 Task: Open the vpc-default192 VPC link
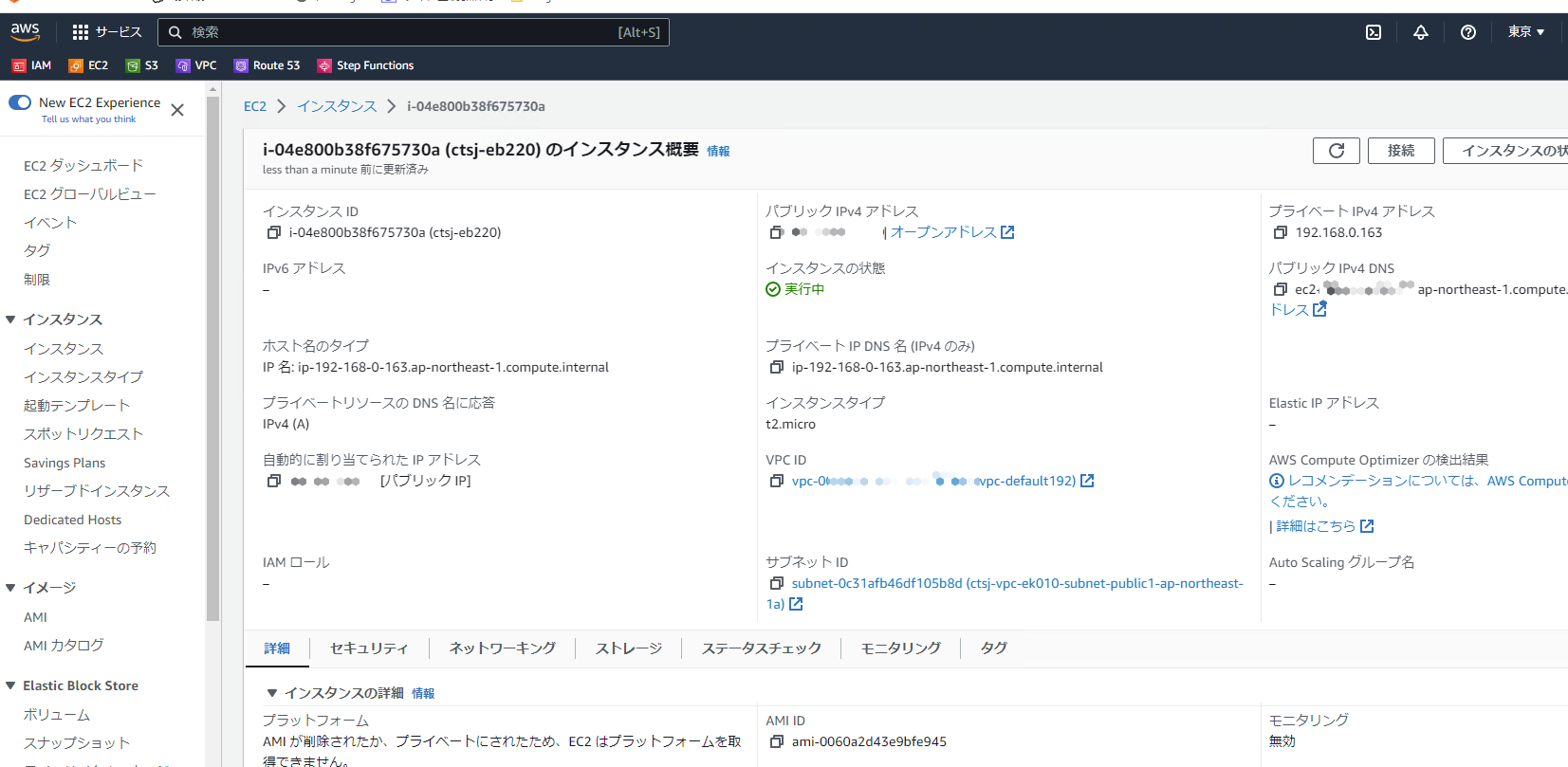[x=943, y=481]
